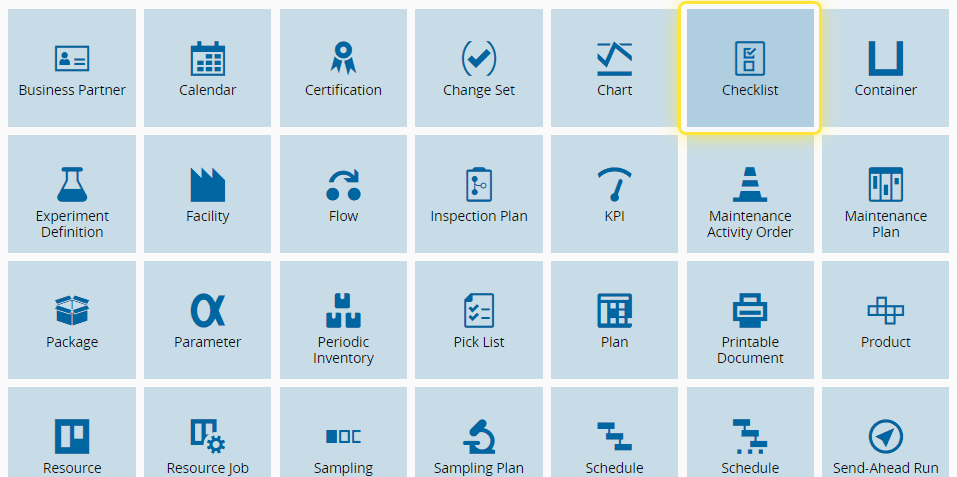Open the Package box tile
This screenshot has height=477, width=957.
click(x=72, y=320)
